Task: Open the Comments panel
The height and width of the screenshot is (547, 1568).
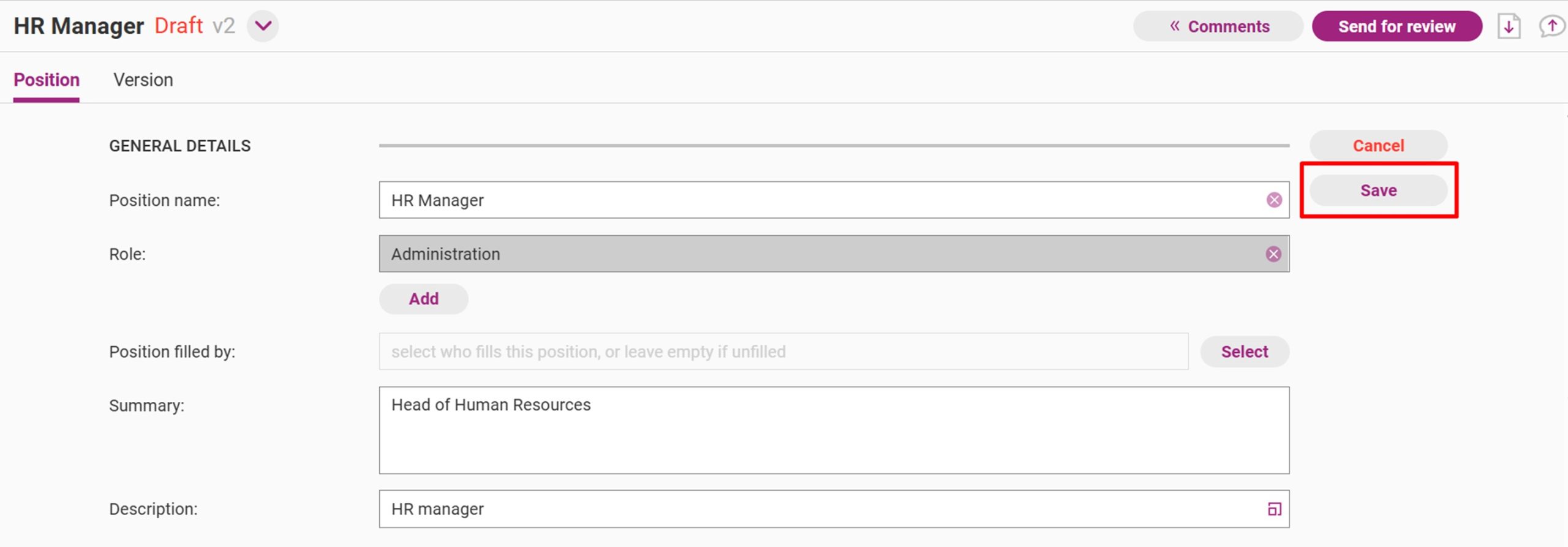Action: pyautogui.click(x=1218, y=26)
